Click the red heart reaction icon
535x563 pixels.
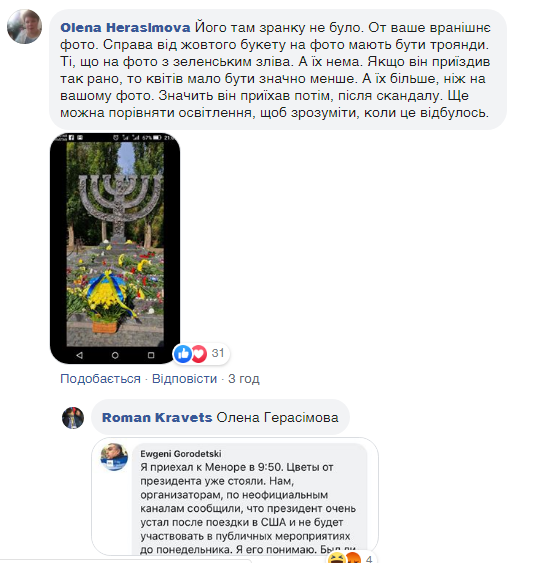[x=199, y=354]
